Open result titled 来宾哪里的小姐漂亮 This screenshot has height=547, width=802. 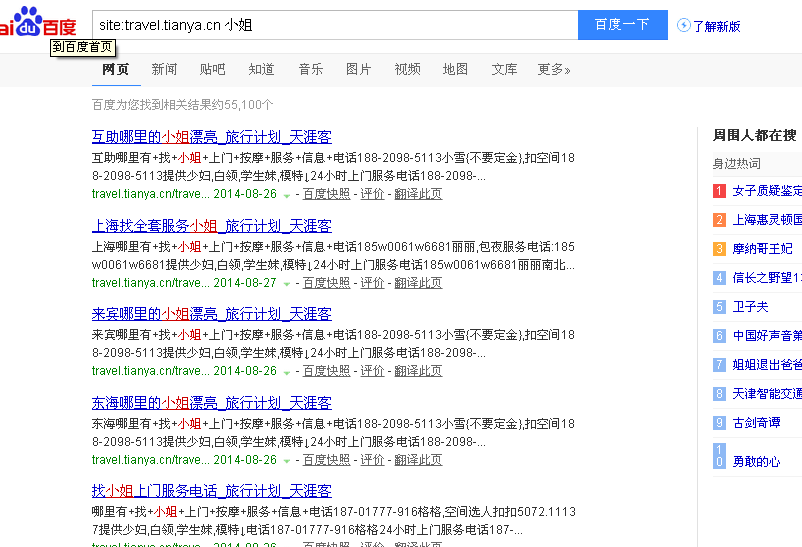(212, 314)
